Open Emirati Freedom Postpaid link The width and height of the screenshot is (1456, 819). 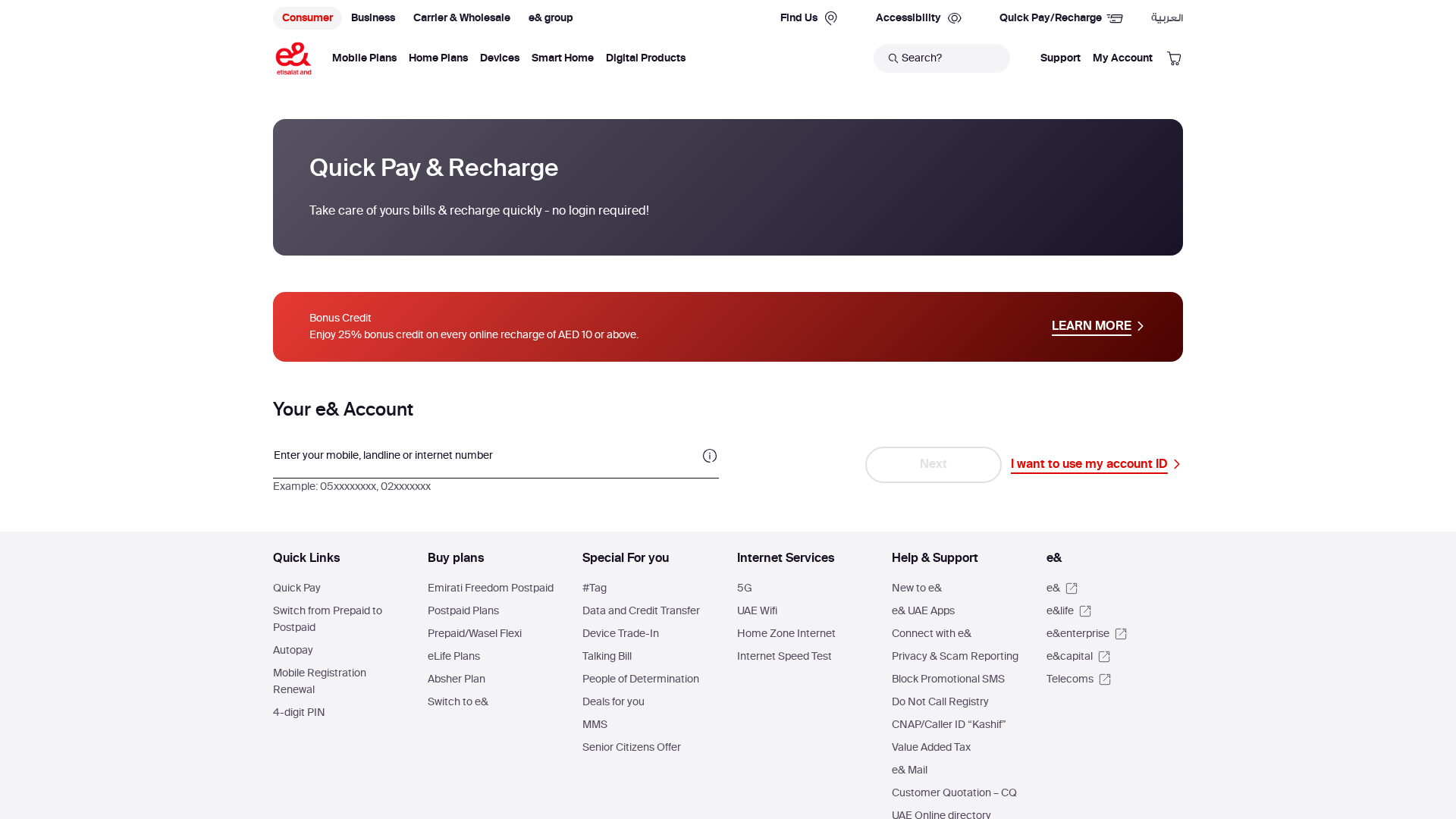[491, 588]
